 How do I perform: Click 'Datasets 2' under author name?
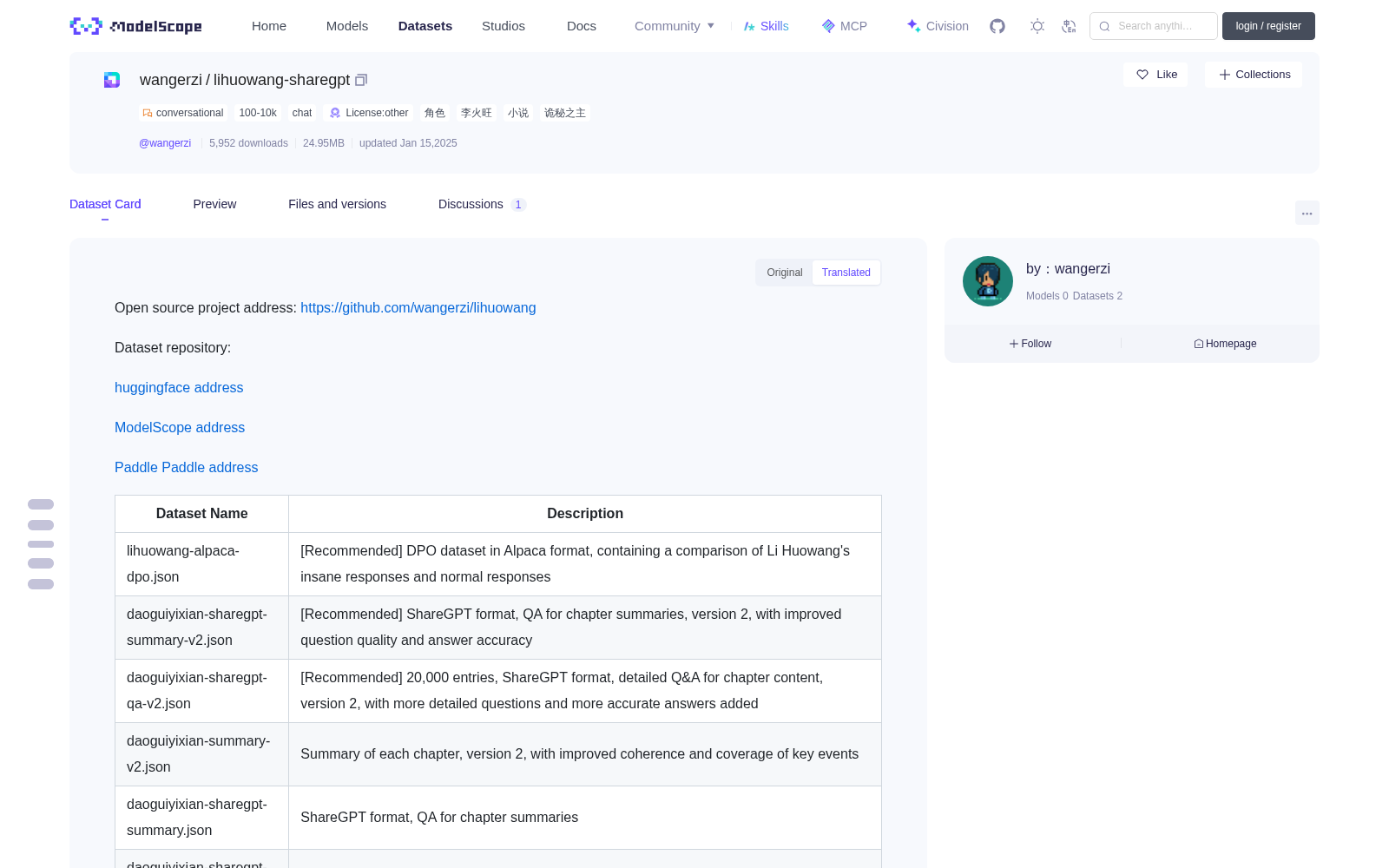click(x=1097, y=296)
